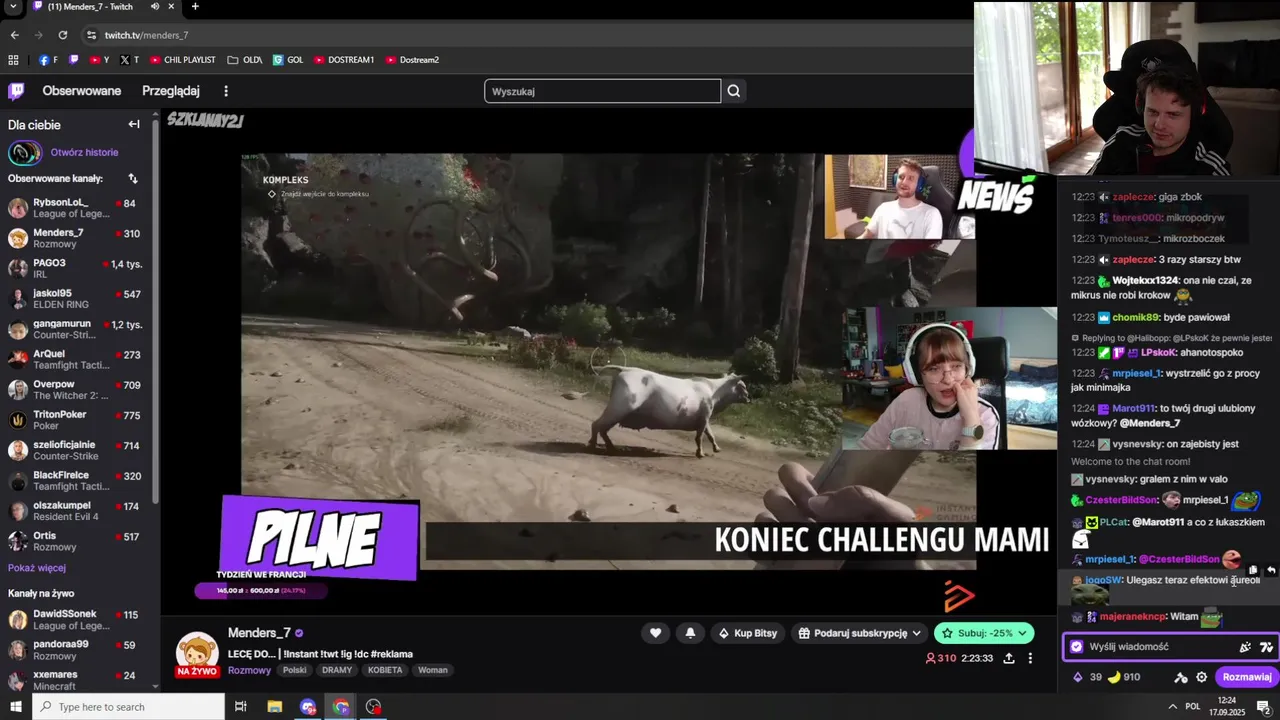Click the sidebar scrollbar
The image size is (1280, 720).
[155, 310]
